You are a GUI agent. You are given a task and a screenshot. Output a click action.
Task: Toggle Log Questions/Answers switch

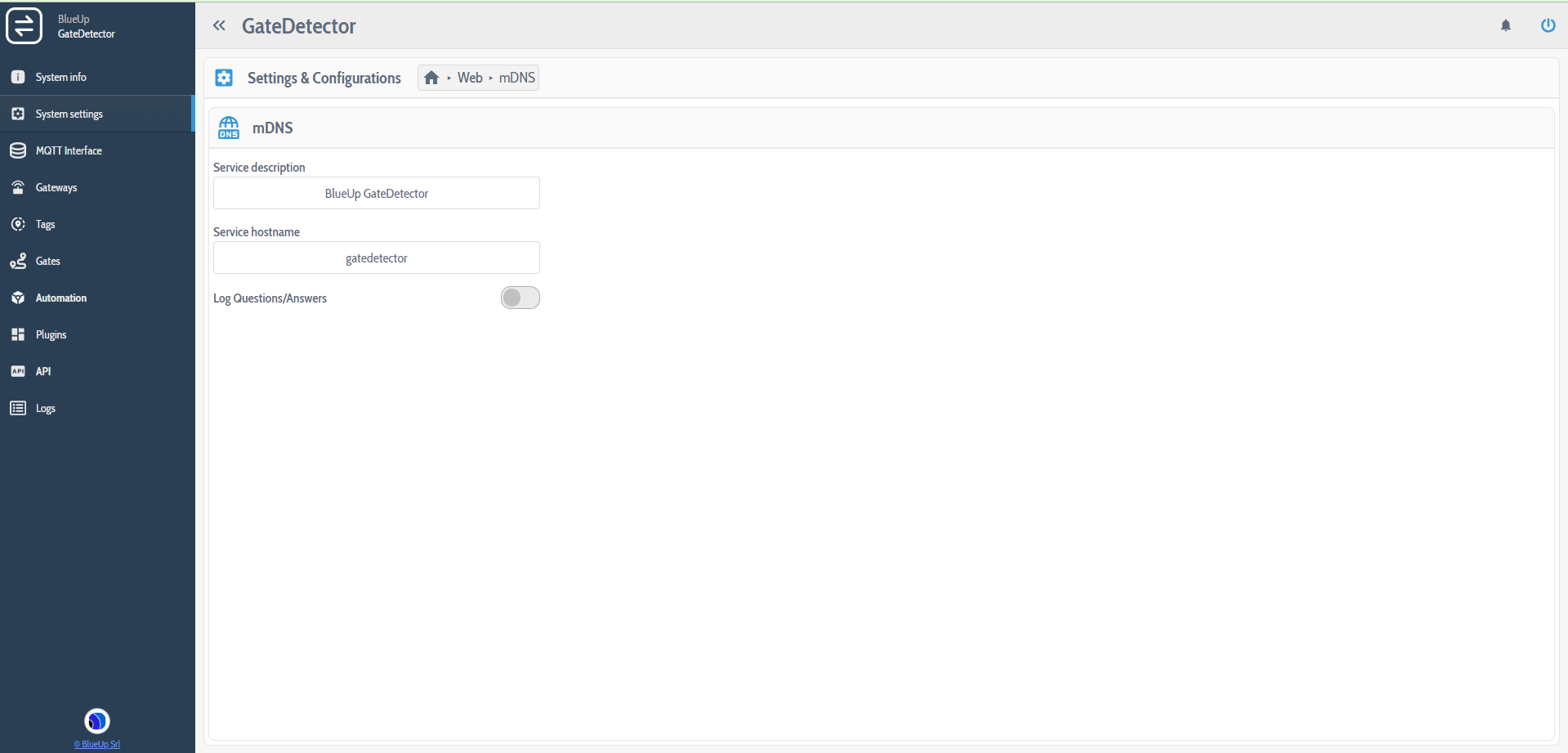click(520, 298)
